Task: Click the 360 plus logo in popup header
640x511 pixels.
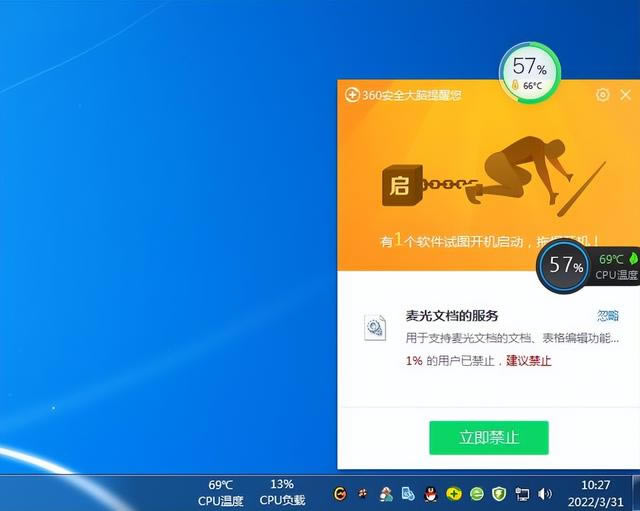Action: pos(352,95)
